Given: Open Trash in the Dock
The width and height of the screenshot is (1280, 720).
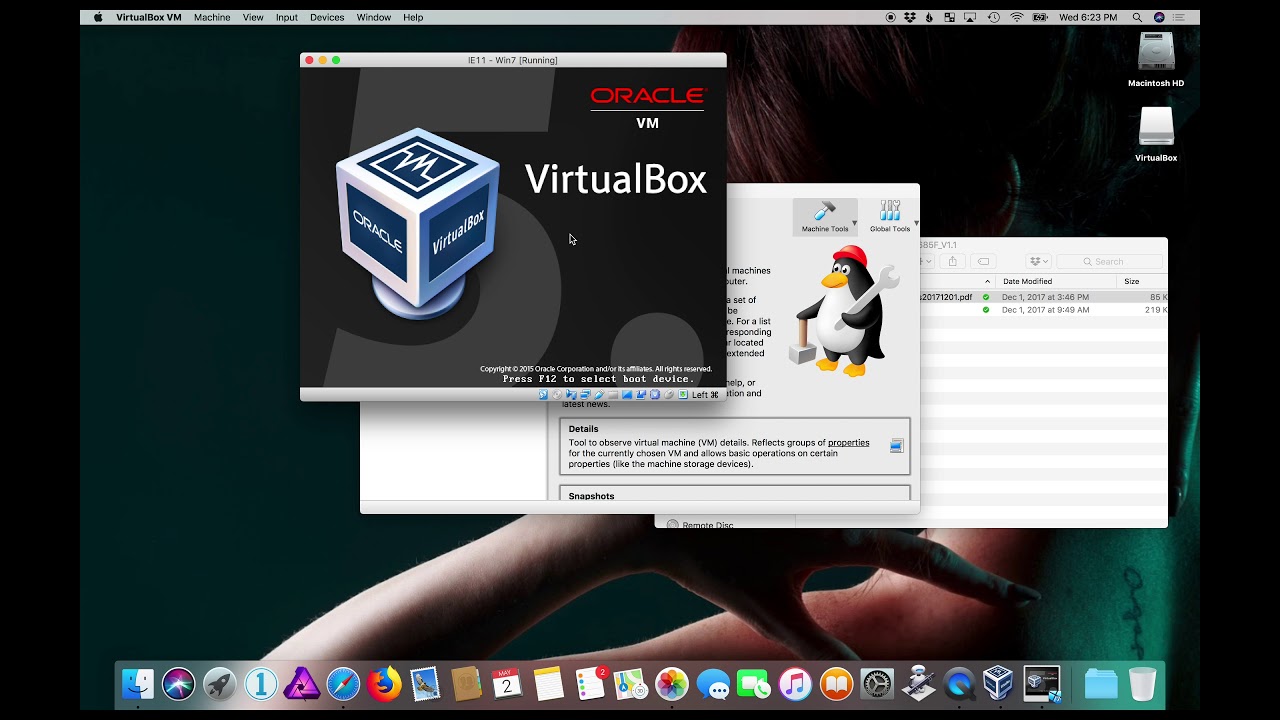Looking at the screenshot, I should click(x=1142, y=684).
